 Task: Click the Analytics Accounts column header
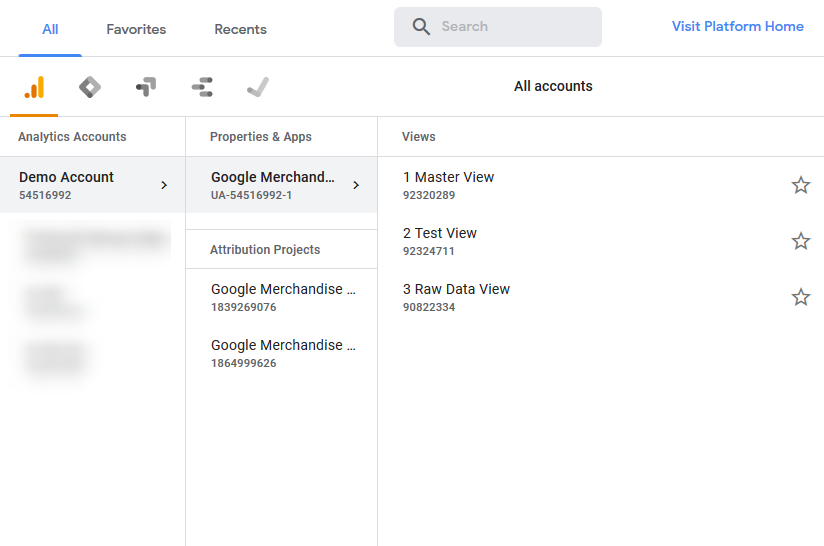click(x=72, y=137)
